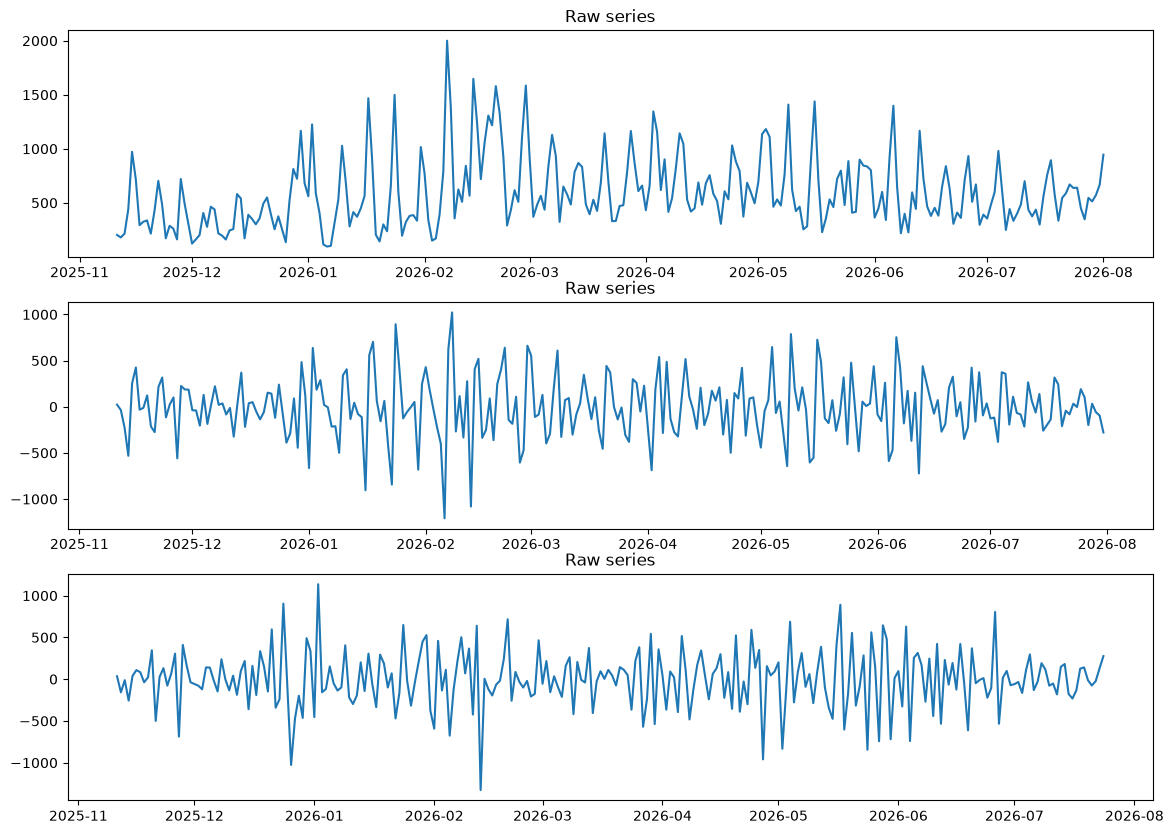This screenshot has width=1173, height=834.
Task: Pick middle chart's 2026-02 date label
Action: pyautogui.click(x=426, y=544)
